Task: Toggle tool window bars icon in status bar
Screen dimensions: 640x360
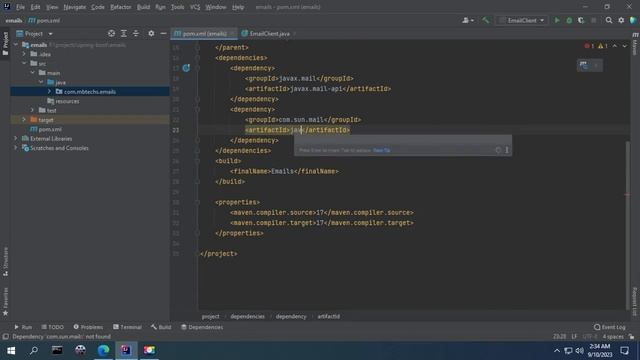Action: pyautogui.click(x=5, y=337)
